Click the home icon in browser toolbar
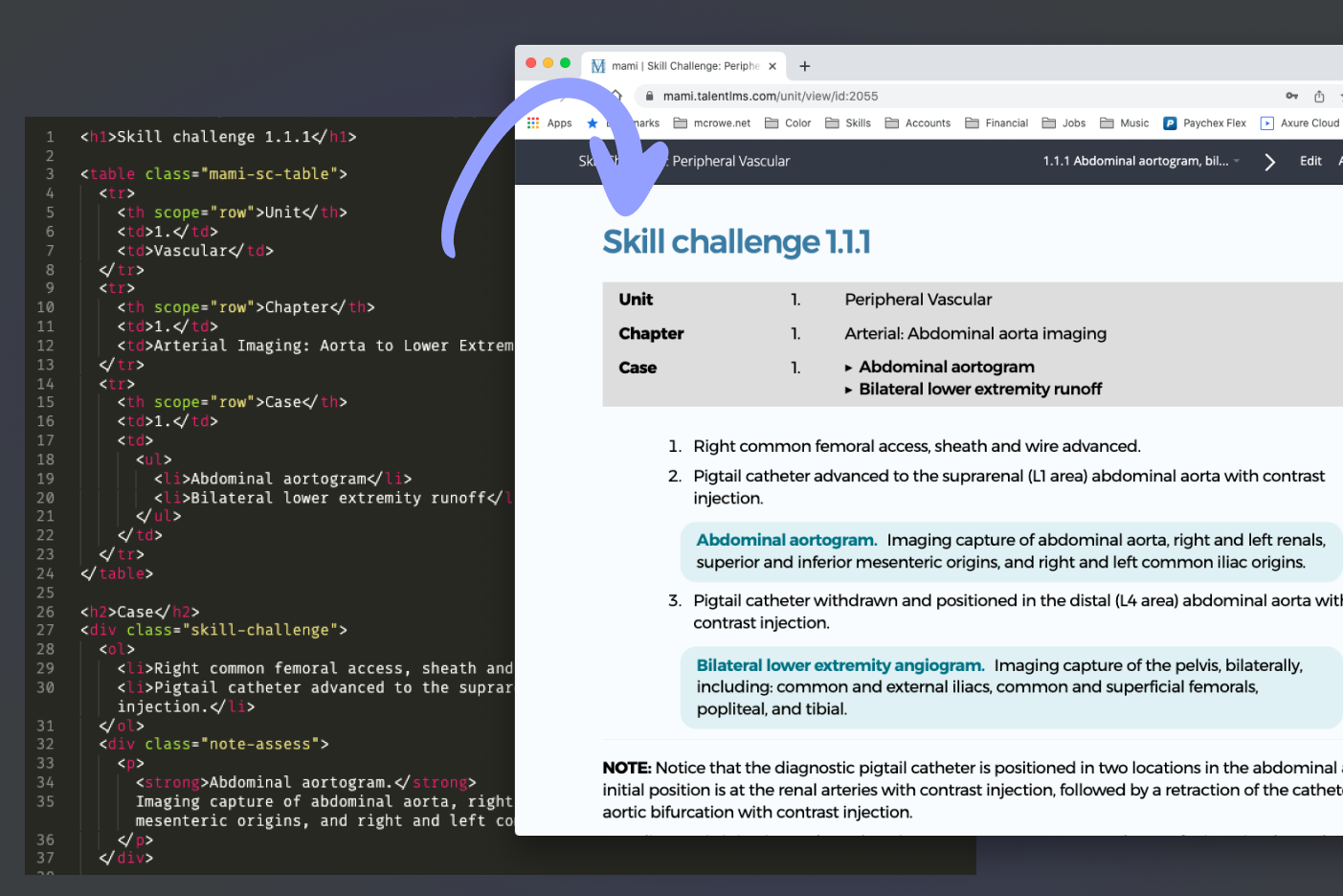 (x=617, y=96)
